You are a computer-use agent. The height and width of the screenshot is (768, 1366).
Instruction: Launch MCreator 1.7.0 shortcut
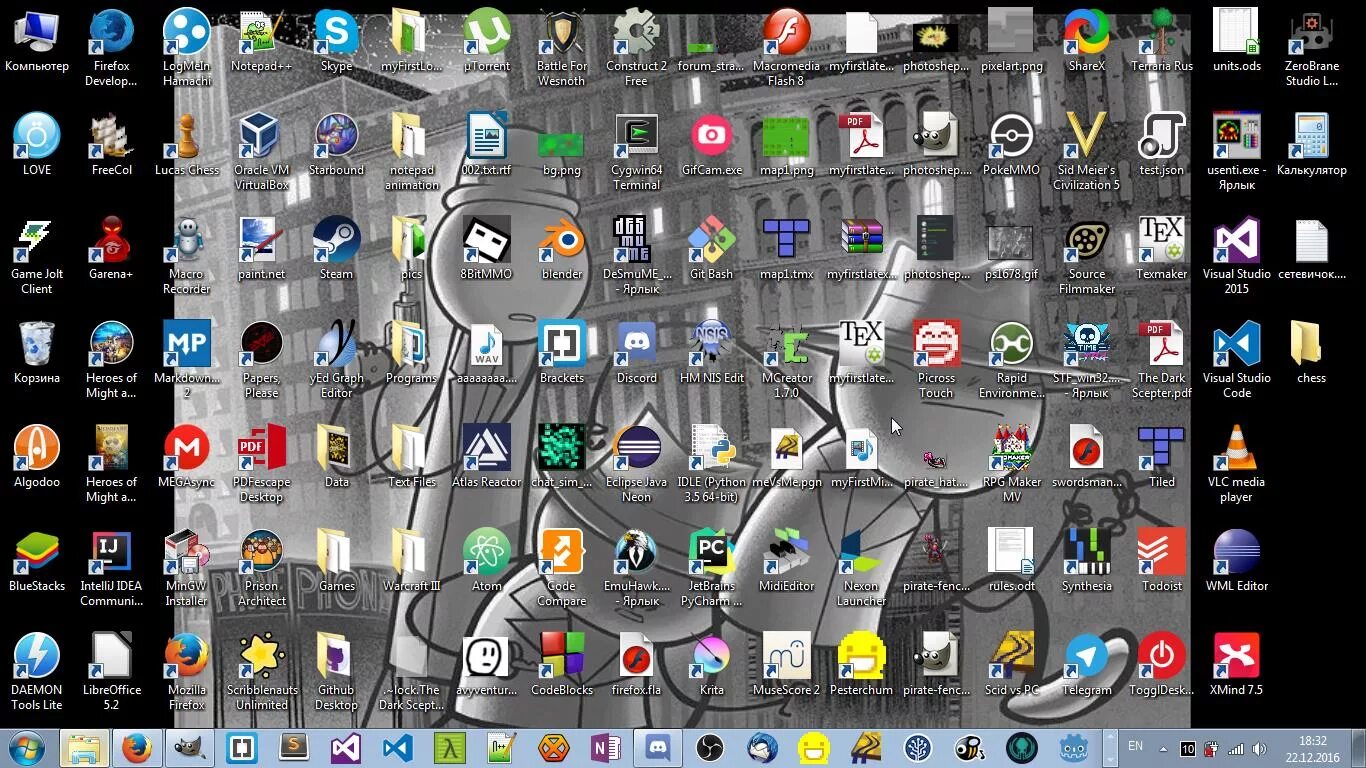tap(787, 360)
